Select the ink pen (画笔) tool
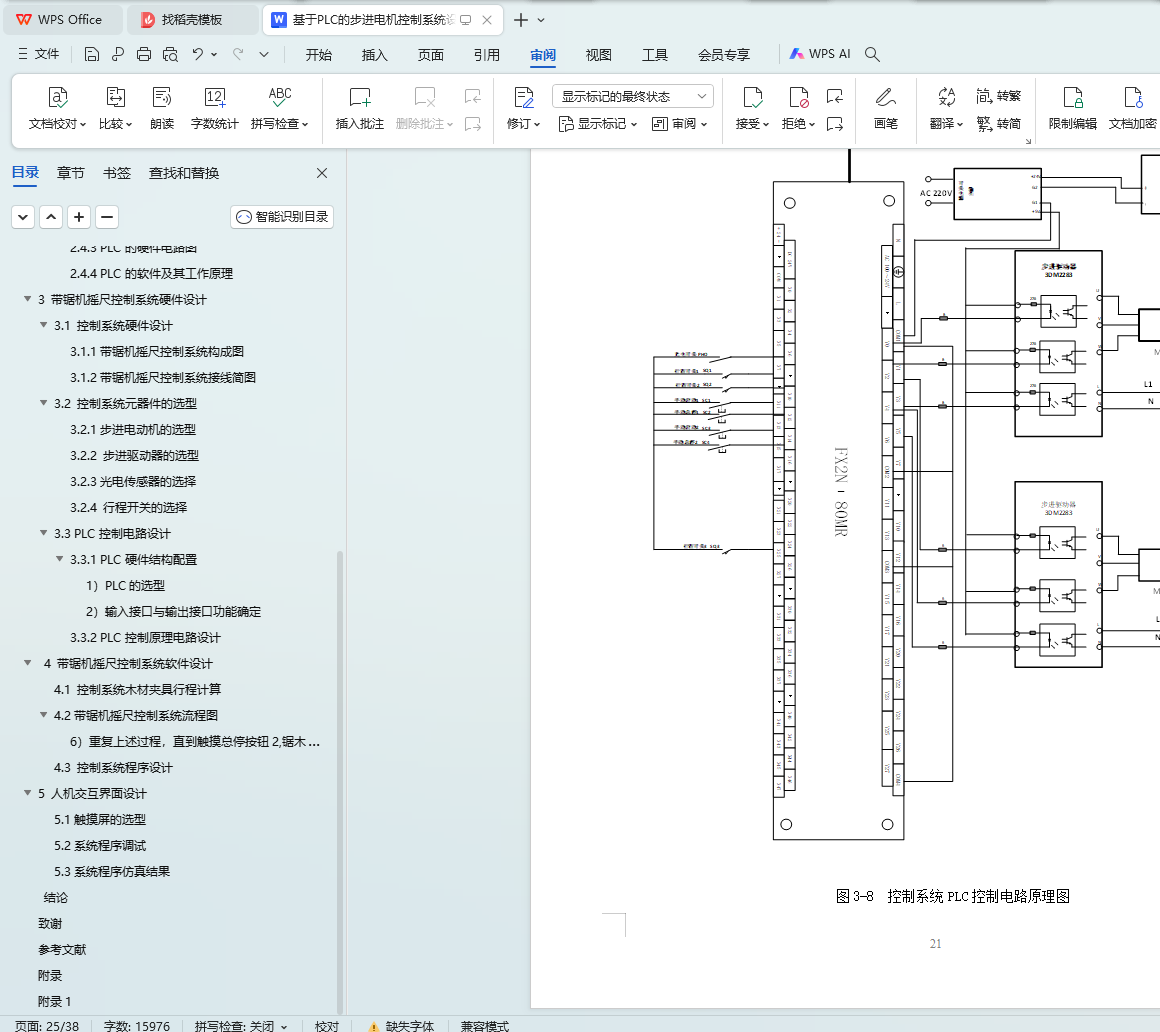Viewport: 1160px width, 1032px height. click(x=886, y=109)
